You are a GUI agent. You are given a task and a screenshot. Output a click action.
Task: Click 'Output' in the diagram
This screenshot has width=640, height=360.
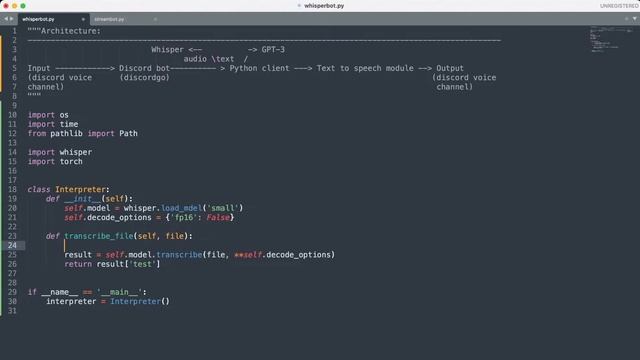pyautogui.click(x=450, y=68)
